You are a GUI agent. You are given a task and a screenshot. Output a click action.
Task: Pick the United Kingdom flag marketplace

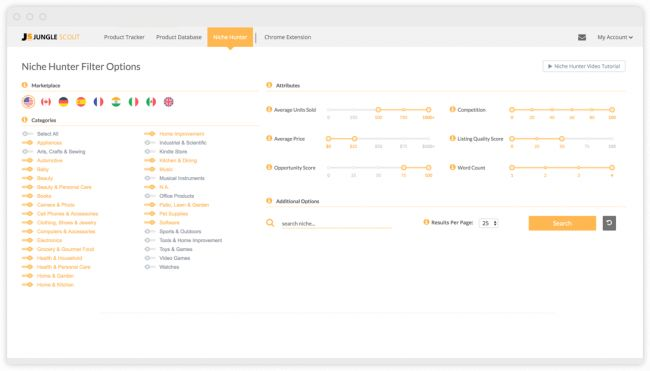coord(168,102)
